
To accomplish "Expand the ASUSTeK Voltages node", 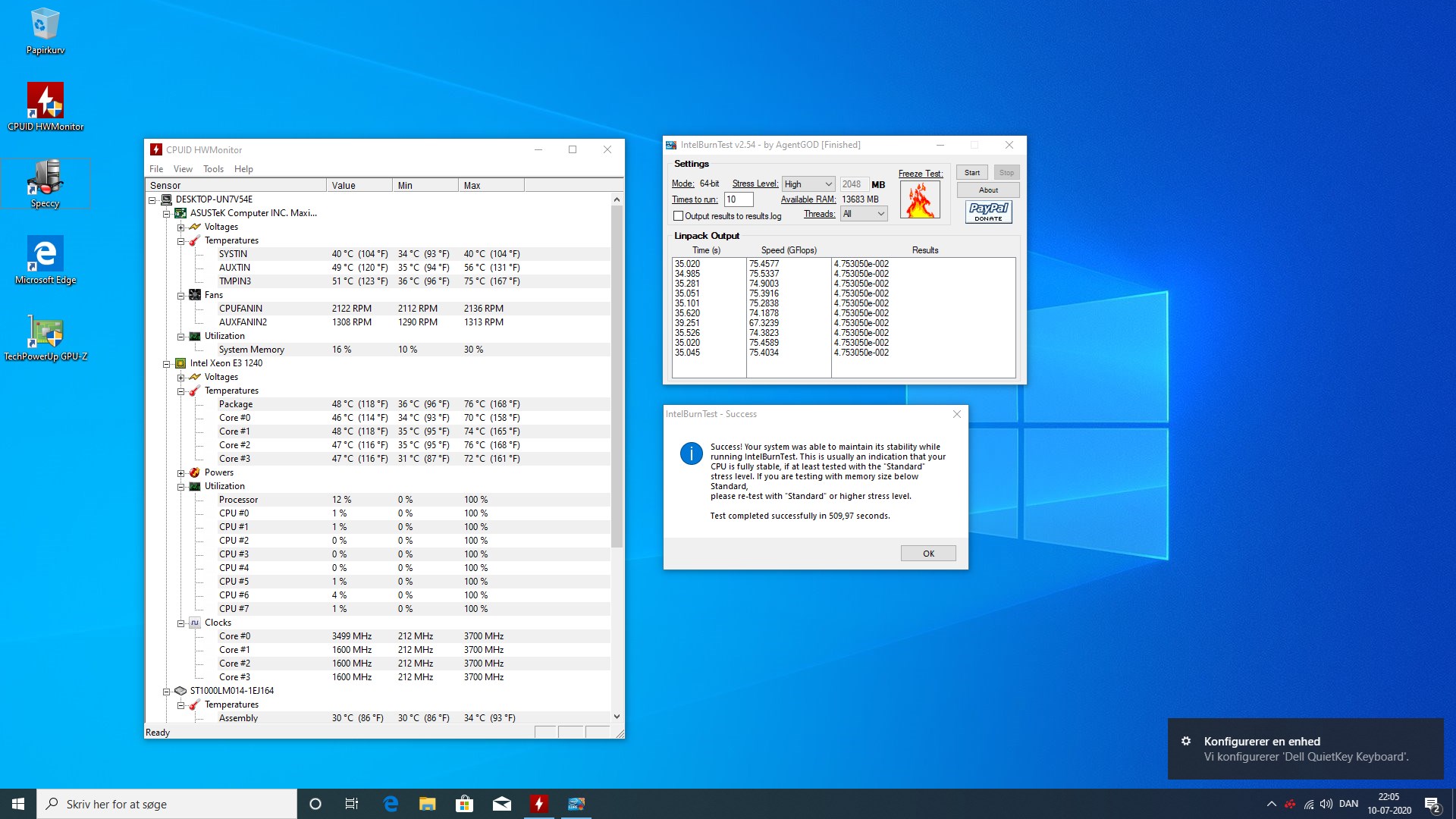I will (180, 227).
